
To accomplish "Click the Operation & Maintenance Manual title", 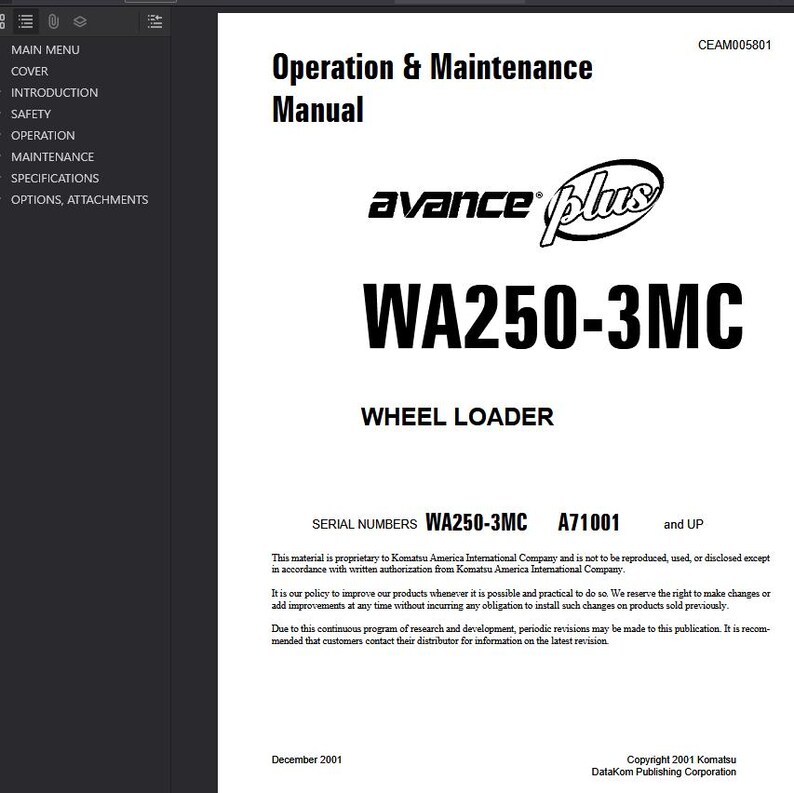I will click(x=432, y=88).
